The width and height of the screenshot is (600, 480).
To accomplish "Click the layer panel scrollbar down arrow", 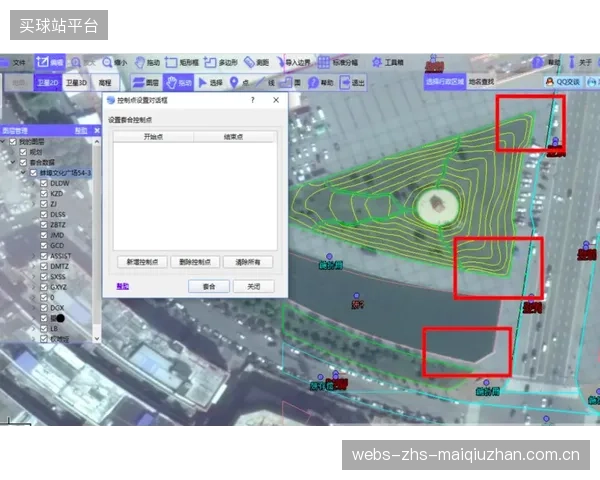I will point(97,338).
